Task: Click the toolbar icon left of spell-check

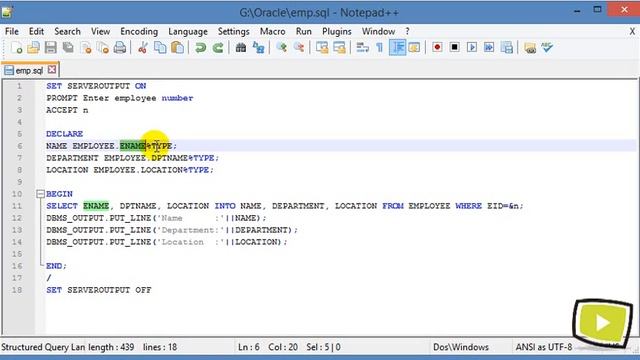Action: pos(530,48)
